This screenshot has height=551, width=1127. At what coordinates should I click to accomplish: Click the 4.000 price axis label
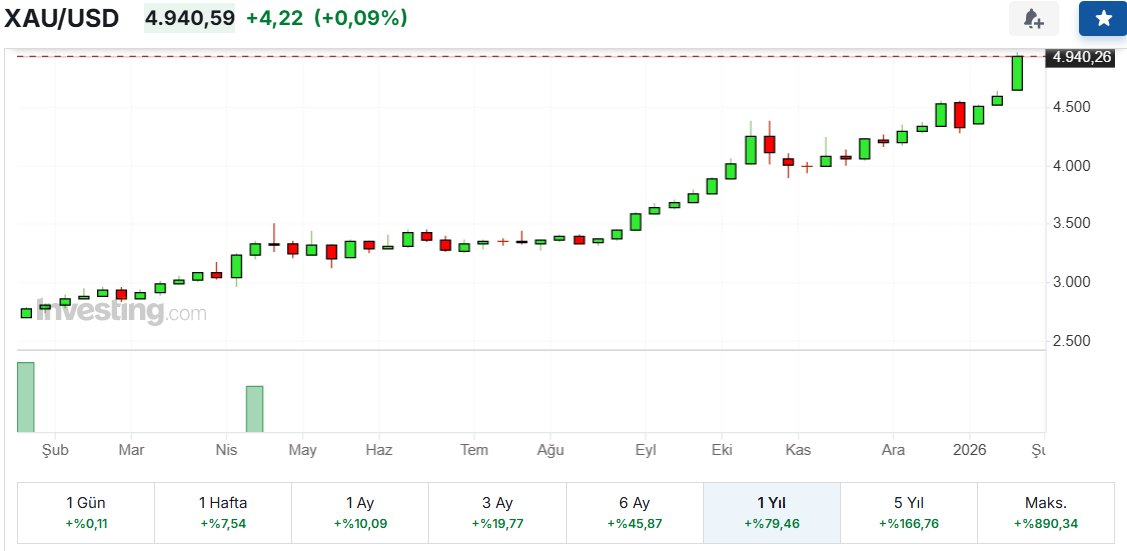[x=1072, y=165]
